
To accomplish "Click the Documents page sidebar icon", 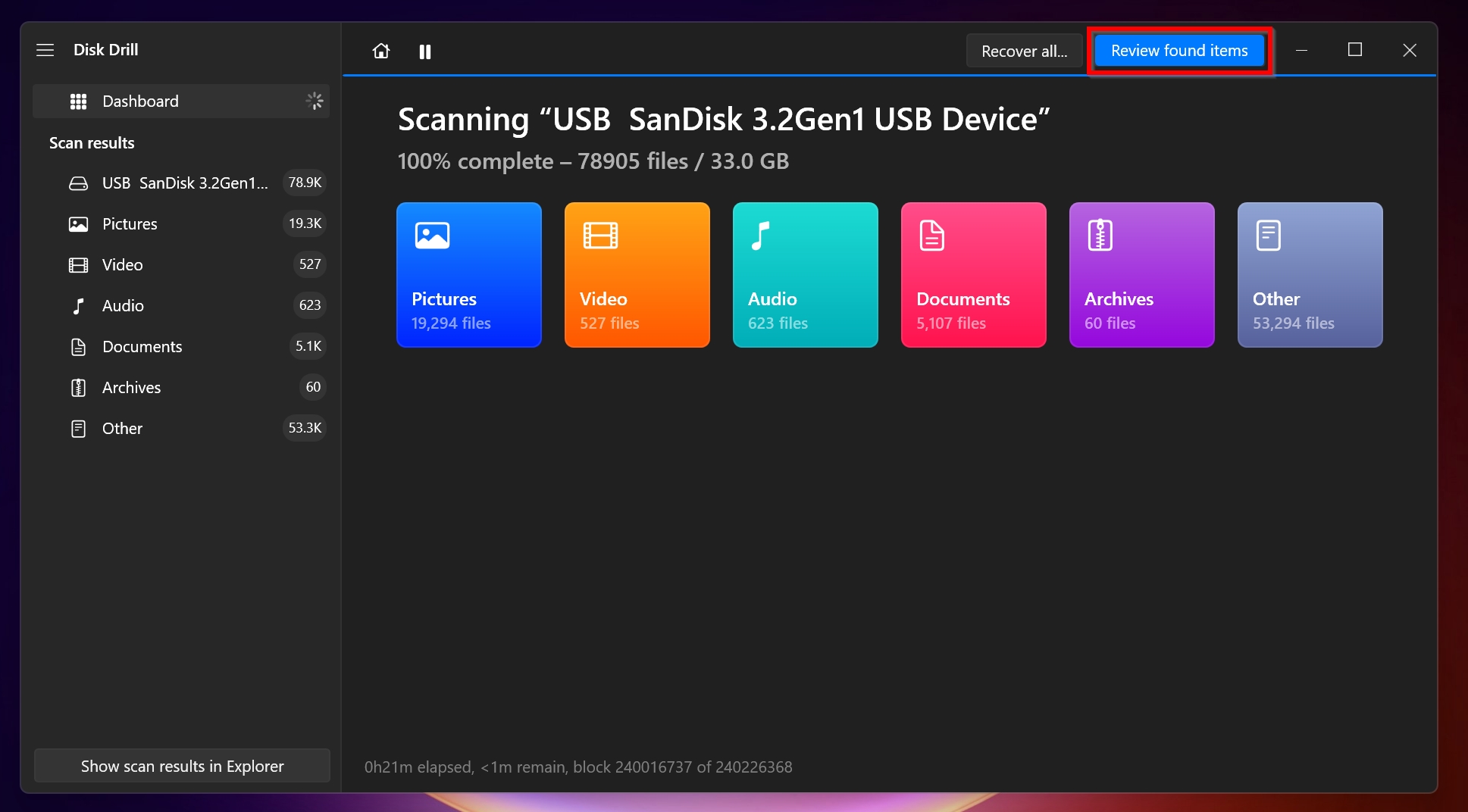I will (x=78, y=347).
